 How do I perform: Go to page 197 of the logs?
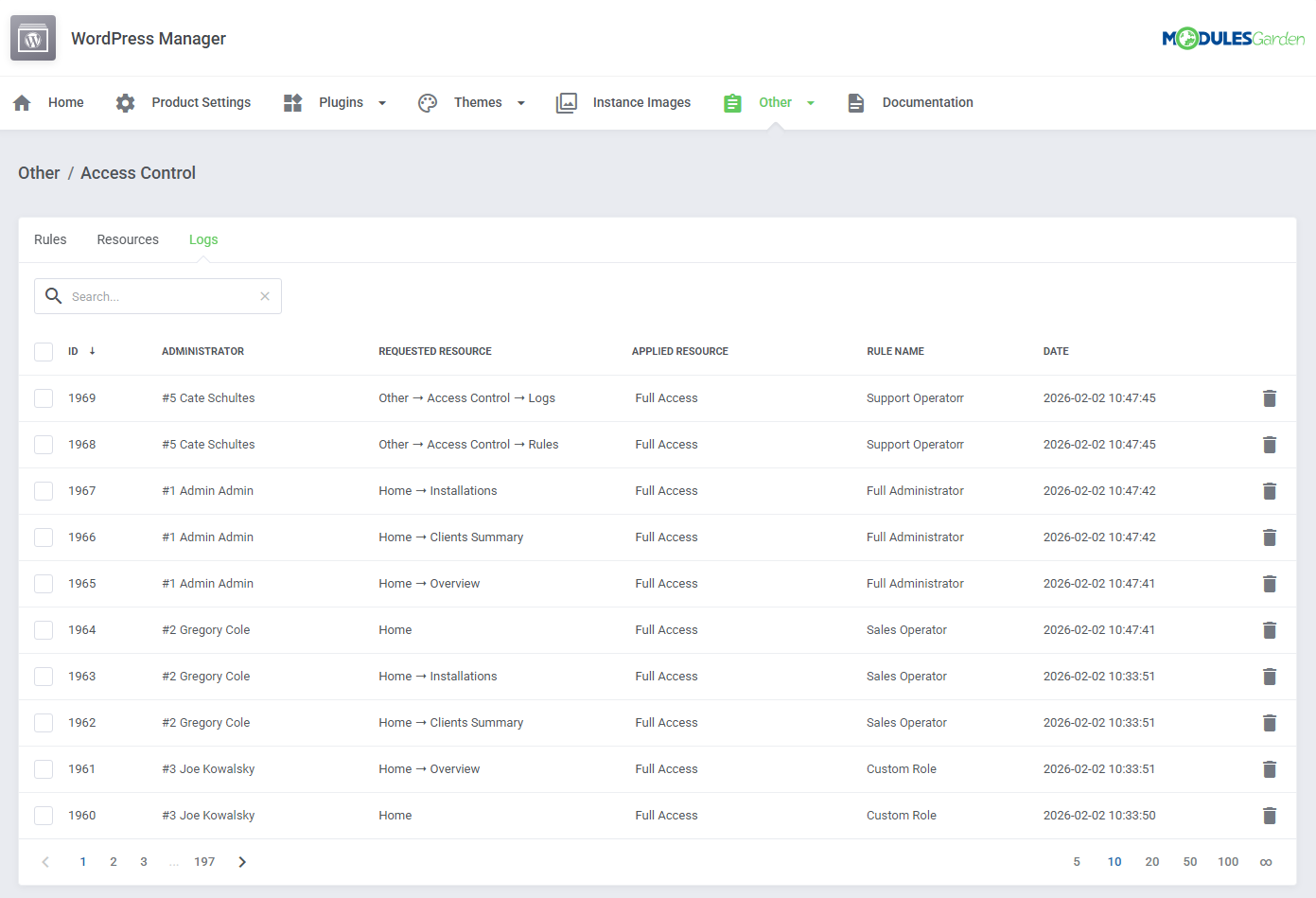click(x=204, y=861)
